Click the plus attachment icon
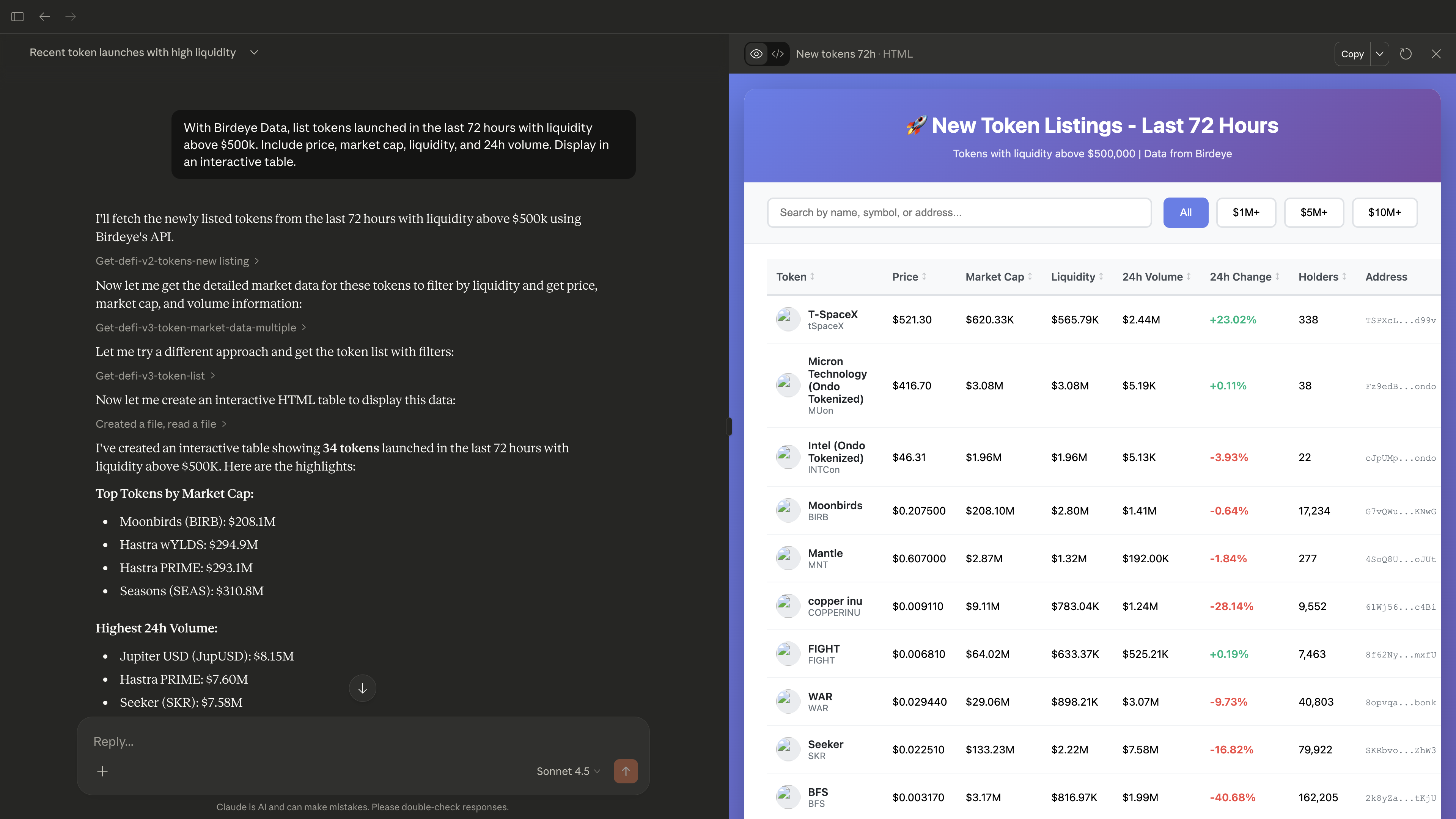Screen dimensions: 1456x819 click(102, 771)
